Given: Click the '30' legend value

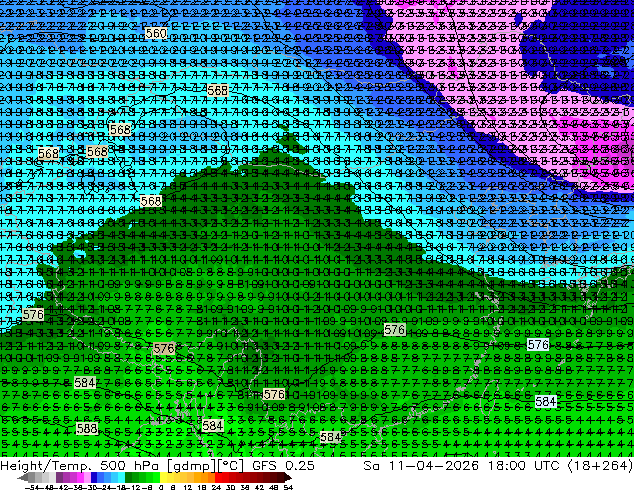Looking at the screenshot, I should [230, 487].
